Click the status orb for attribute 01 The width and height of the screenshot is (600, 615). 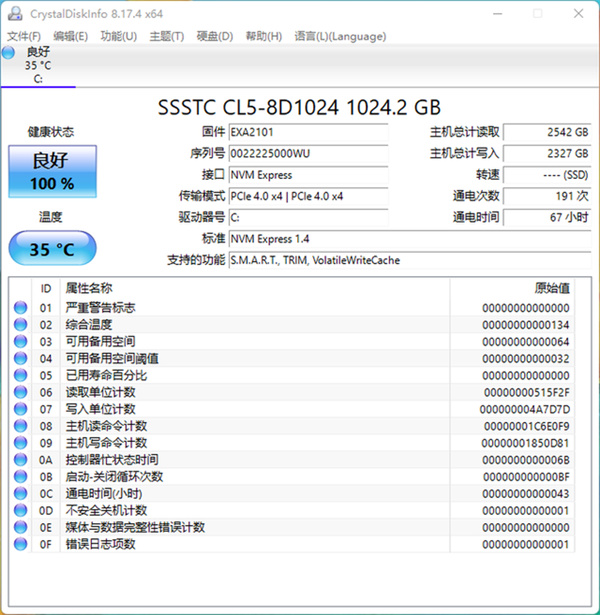20,308
